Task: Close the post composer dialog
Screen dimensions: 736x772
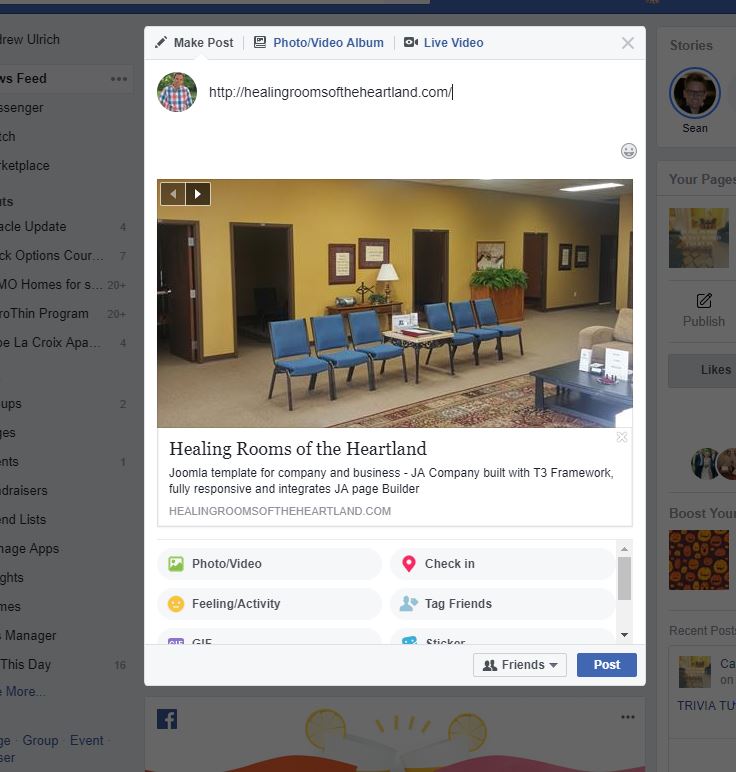Action: click(x=628, y=43)
